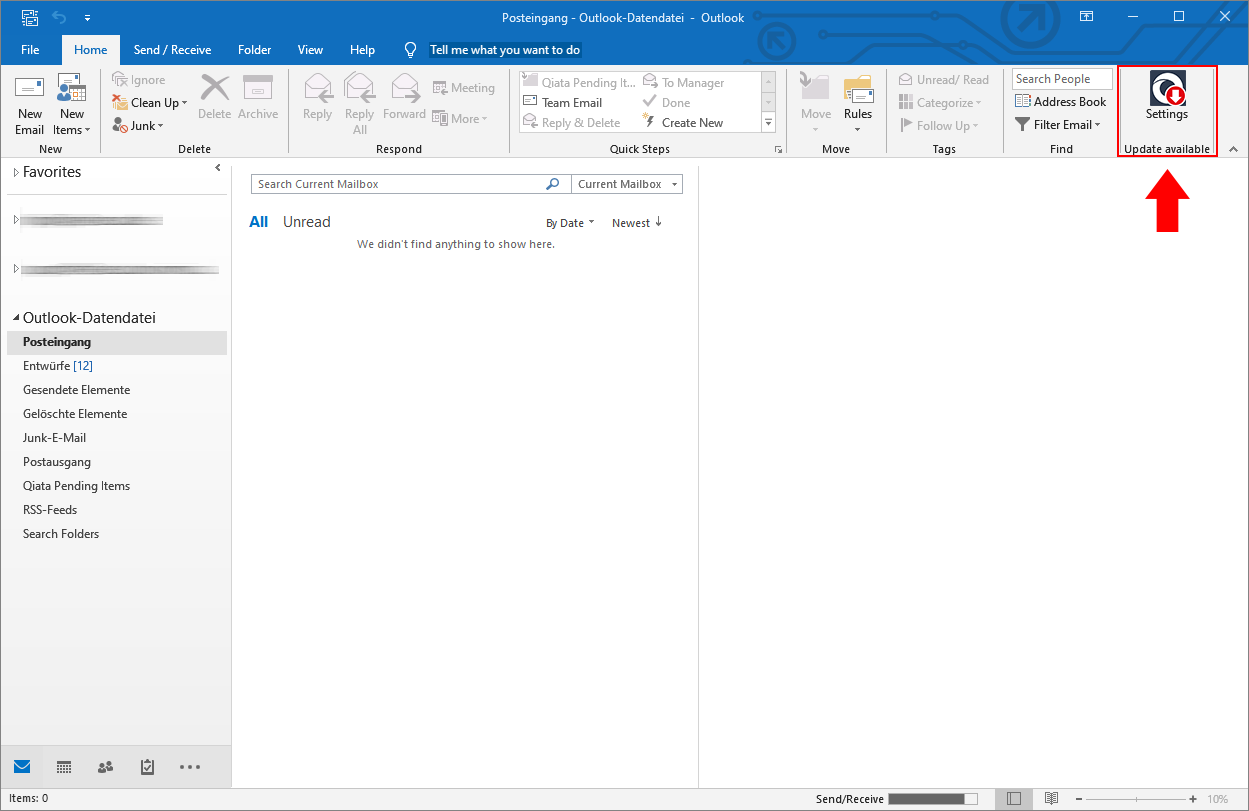Screen dimensions: 1249x811
Task: Open the By Date sort dropdown
Action: click(569, 223)
